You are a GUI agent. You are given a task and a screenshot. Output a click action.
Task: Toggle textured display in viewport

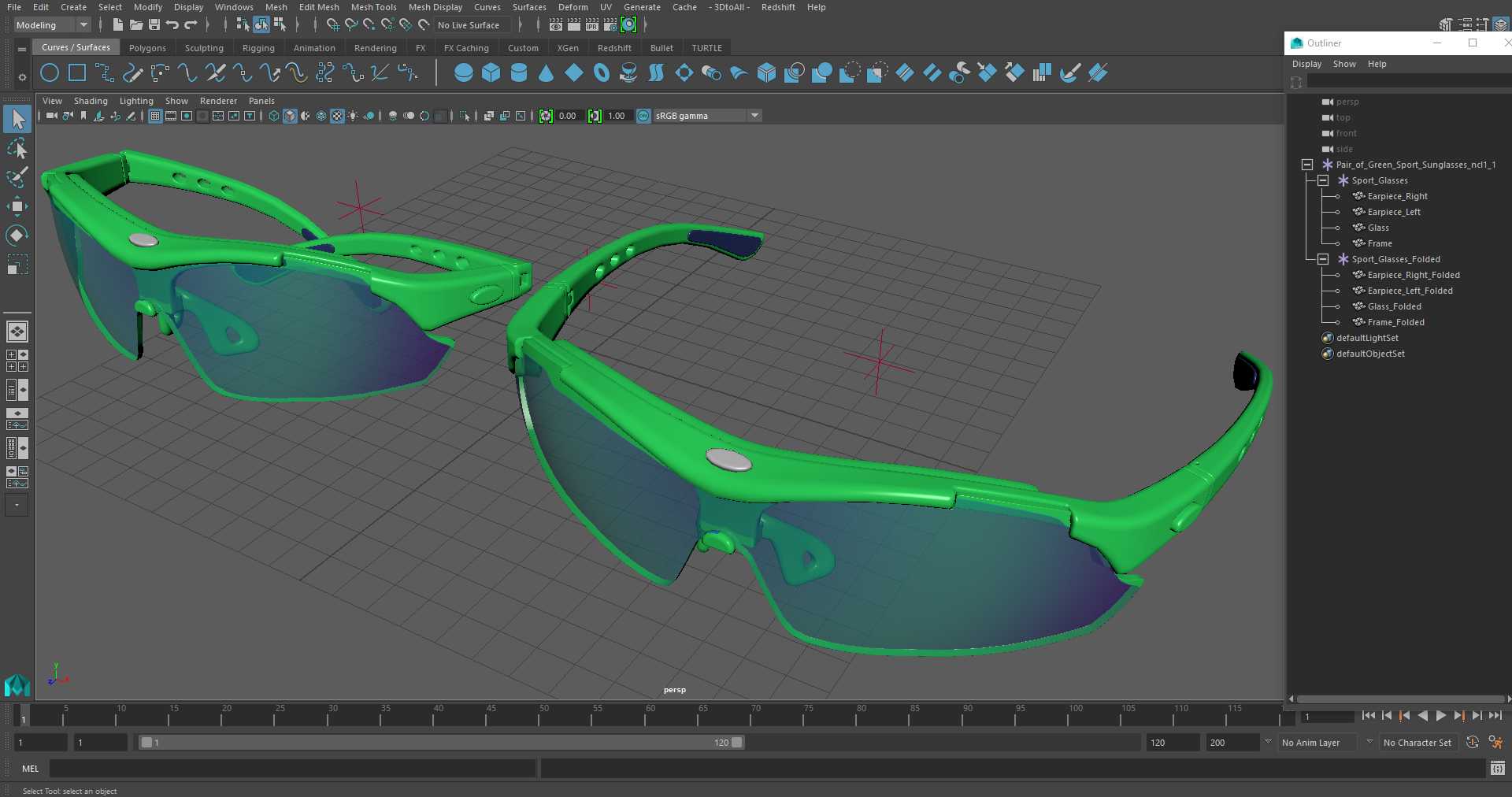pos(337,116)
